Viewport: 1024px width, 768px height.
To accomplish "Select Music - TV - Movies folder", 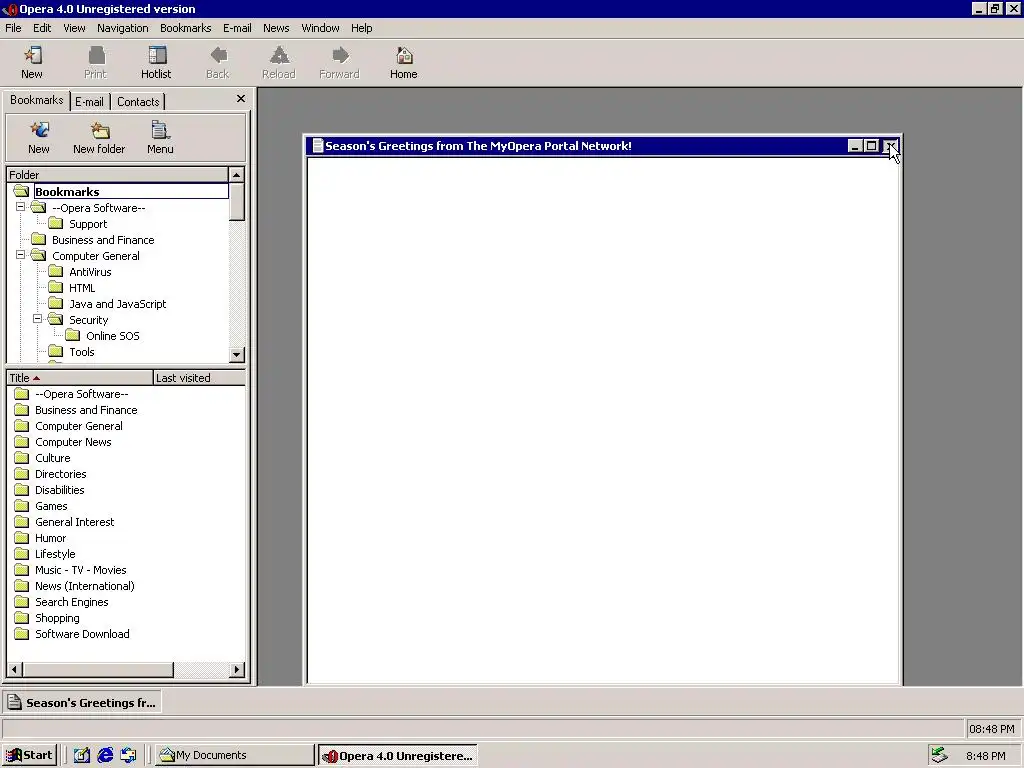I will [x=80, y=570].
